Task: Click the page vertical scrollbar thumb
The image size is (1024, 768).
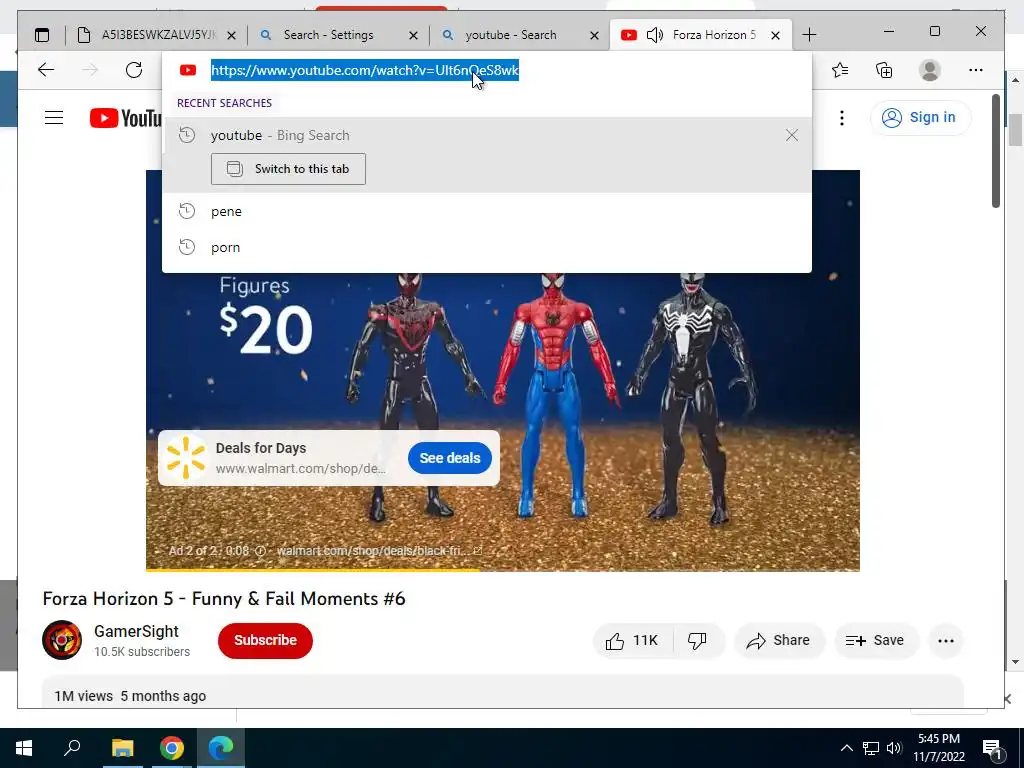Action: coord(996,152)
